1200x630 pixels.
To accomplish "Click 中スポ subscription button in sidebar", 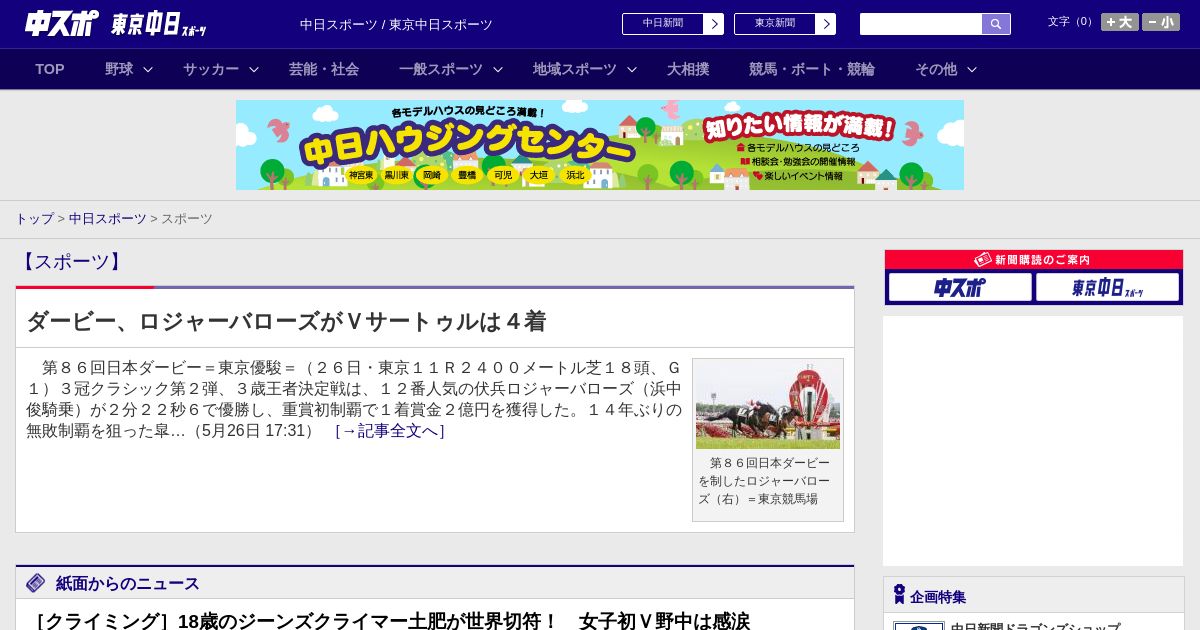I will coord(960,287).
